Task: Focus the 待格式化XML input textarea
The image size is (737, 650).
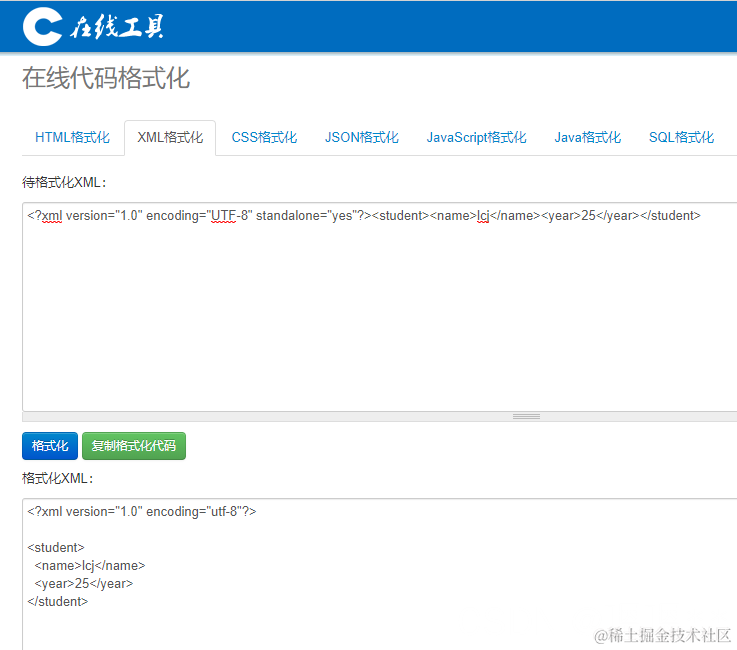Action: coord(379,307)
